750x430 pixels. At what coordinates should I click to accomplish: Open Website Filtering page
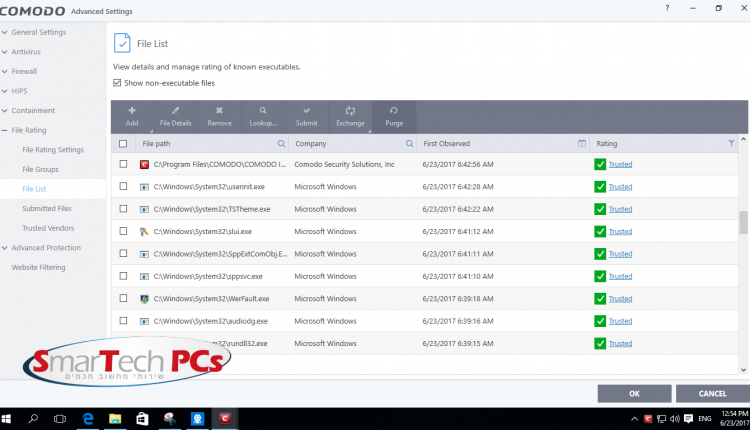38,267
